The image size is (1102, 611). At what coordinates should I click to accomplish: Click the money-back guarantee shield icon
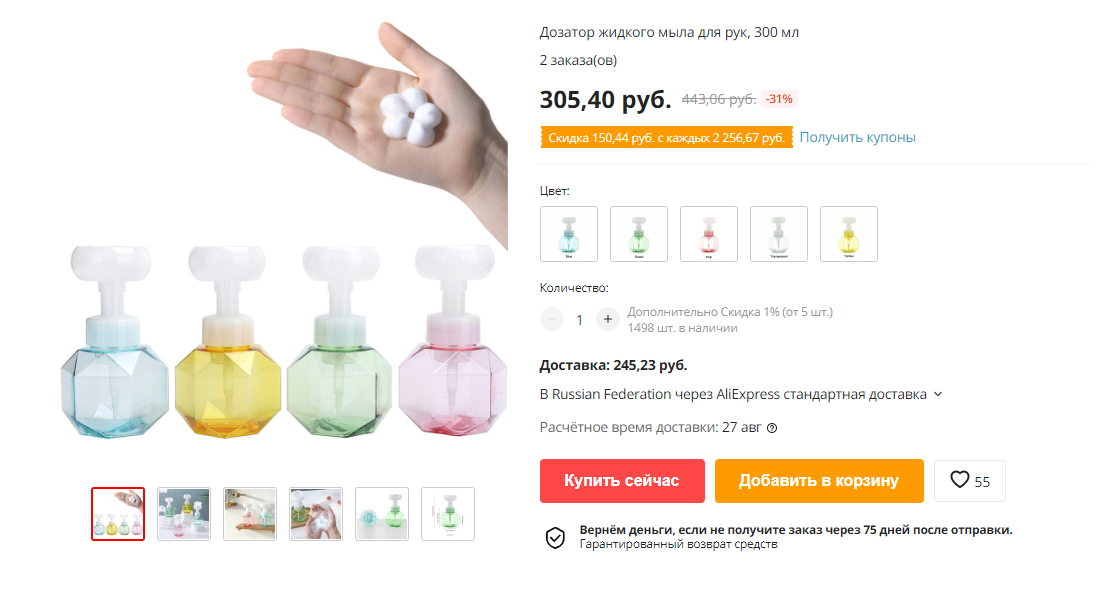(555, 538)
